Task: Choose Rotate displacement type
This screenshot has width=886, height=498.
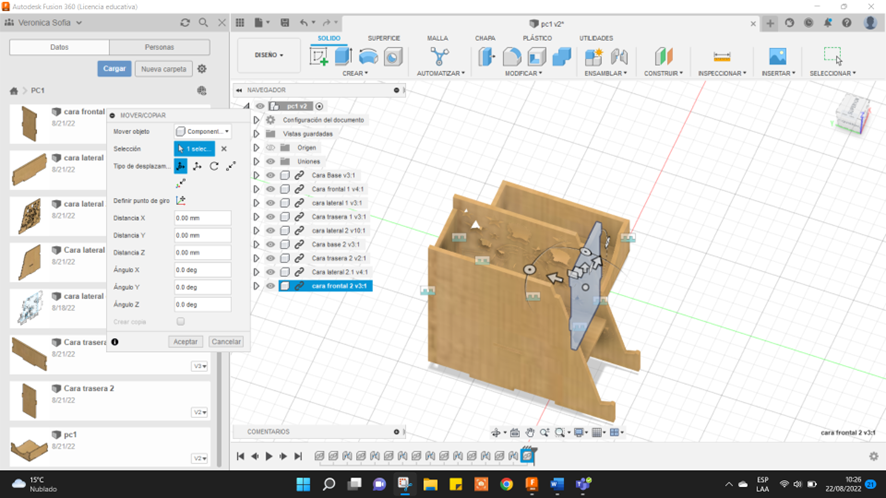Action: [x=214, y=166]
